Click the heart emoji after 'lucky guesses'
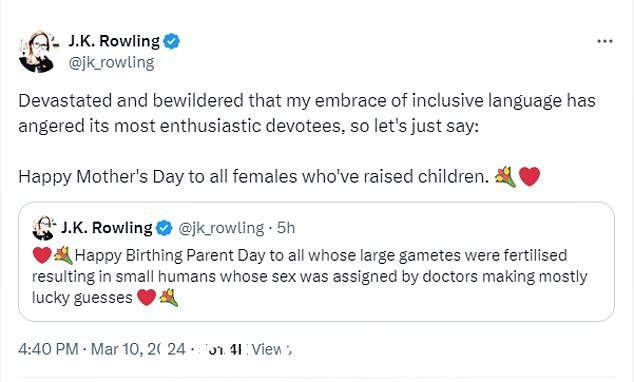The height and width of the screenshot is (382, 634). (x=146, y=297)
